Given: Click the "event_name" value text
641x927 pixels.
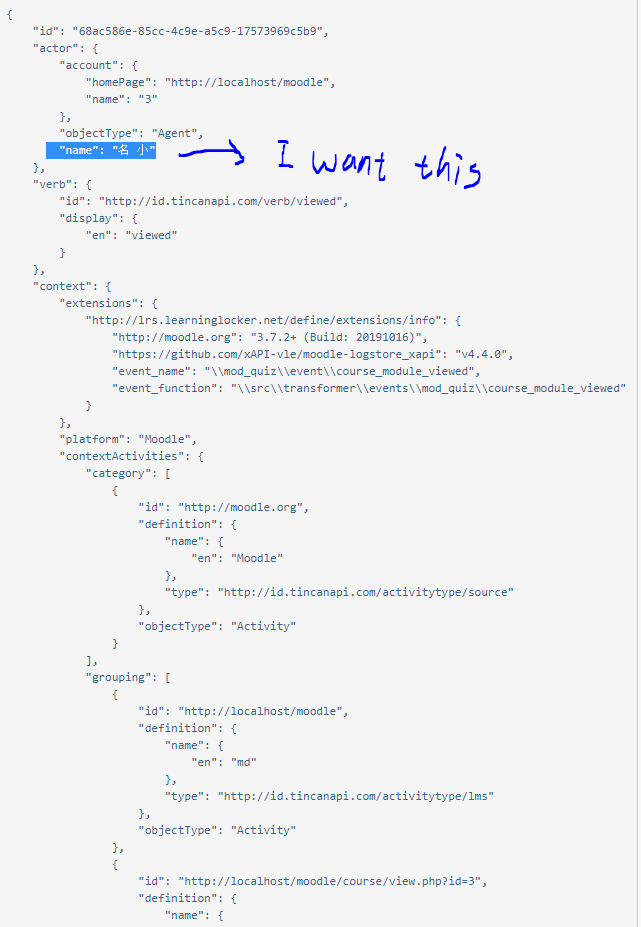Looking at the screenshot, I should pos(339,371).
